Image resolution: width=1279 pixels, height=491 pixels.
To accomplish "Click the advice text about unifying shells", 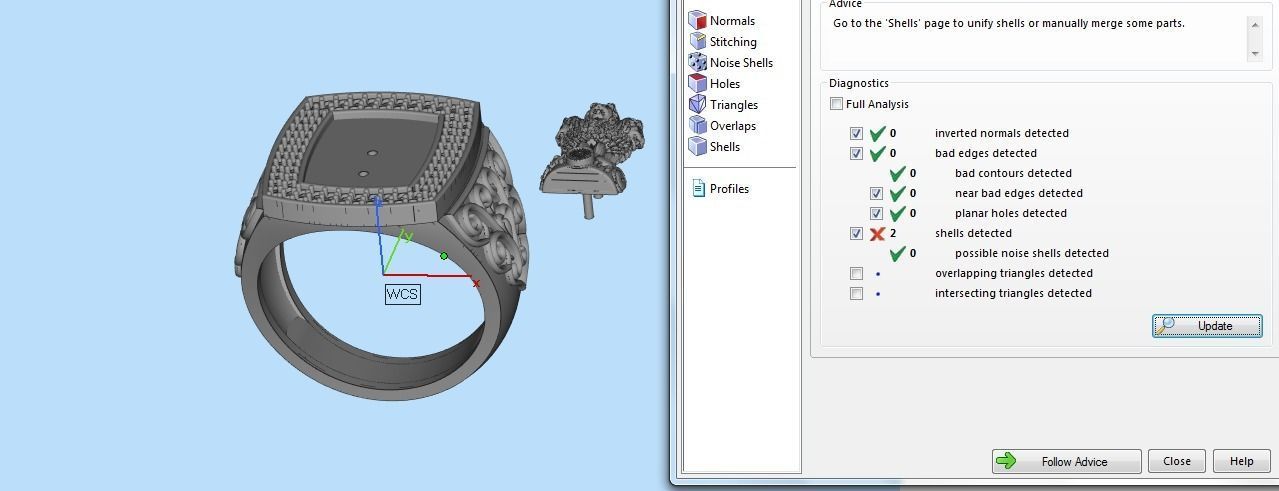I will [x=1009, y=23].
